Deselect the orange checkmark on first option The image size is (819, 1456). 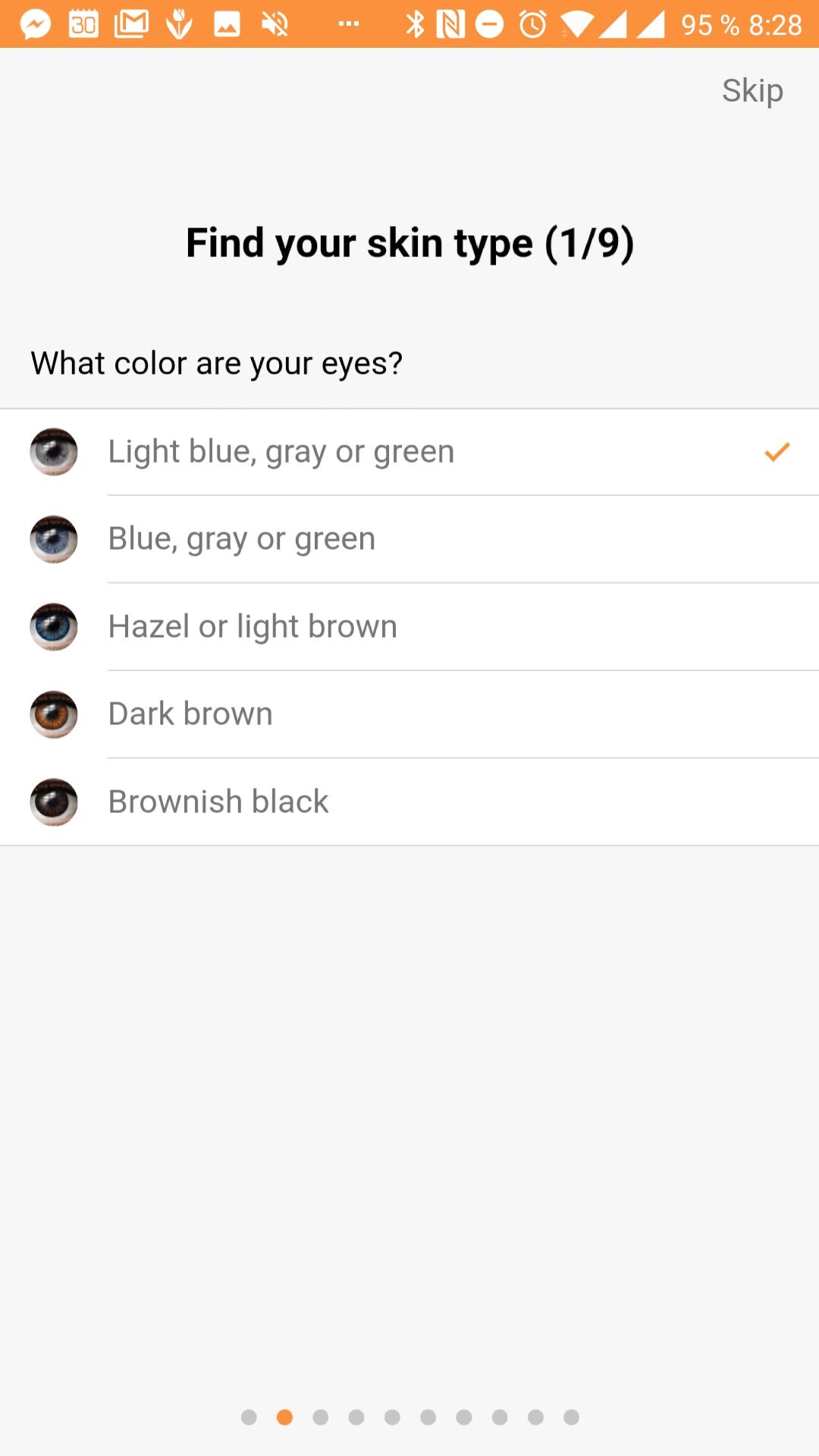(x=777, y=452)
